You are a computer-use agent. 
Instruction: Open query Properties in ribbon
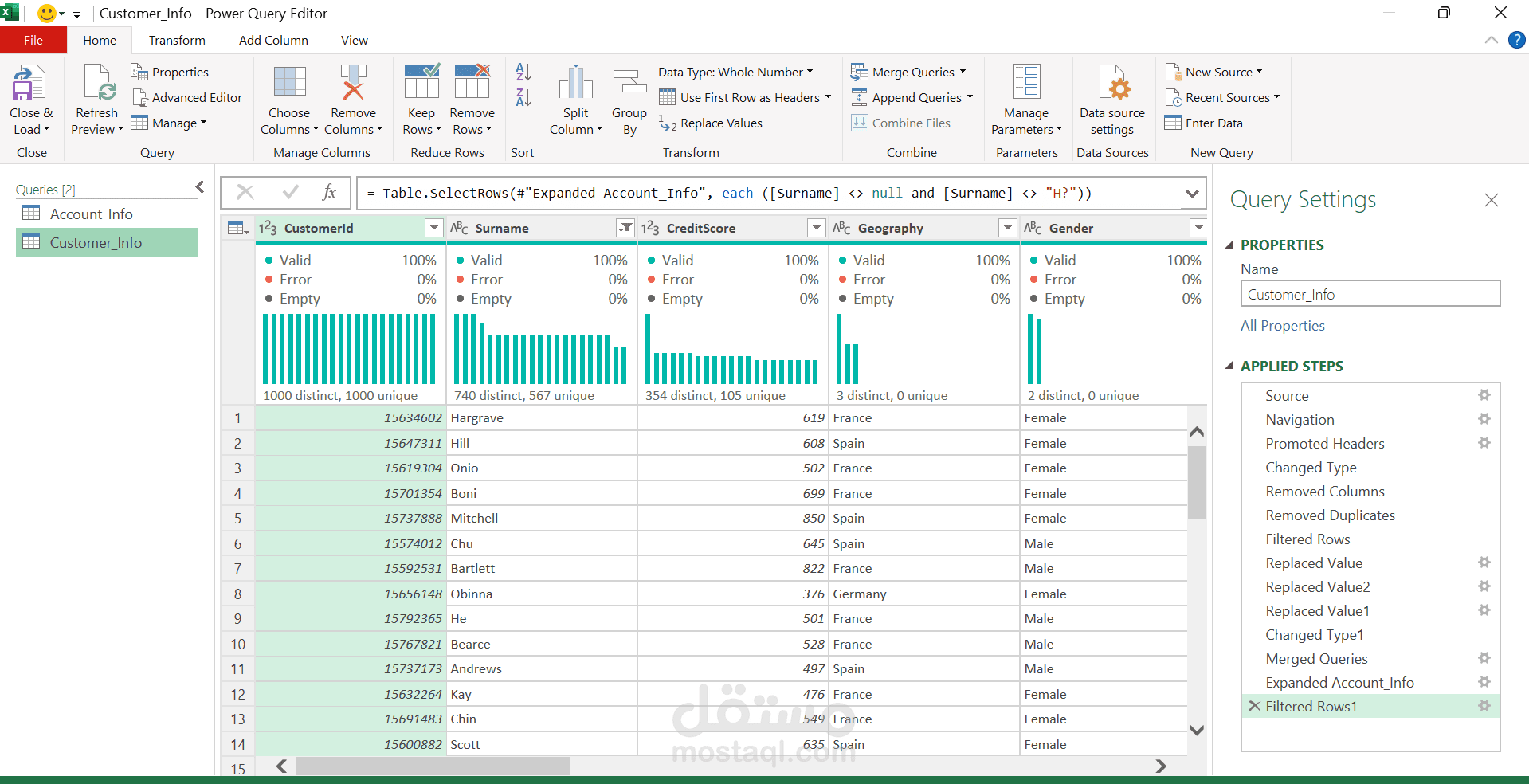pyautogui.click(x=170, y=72)
